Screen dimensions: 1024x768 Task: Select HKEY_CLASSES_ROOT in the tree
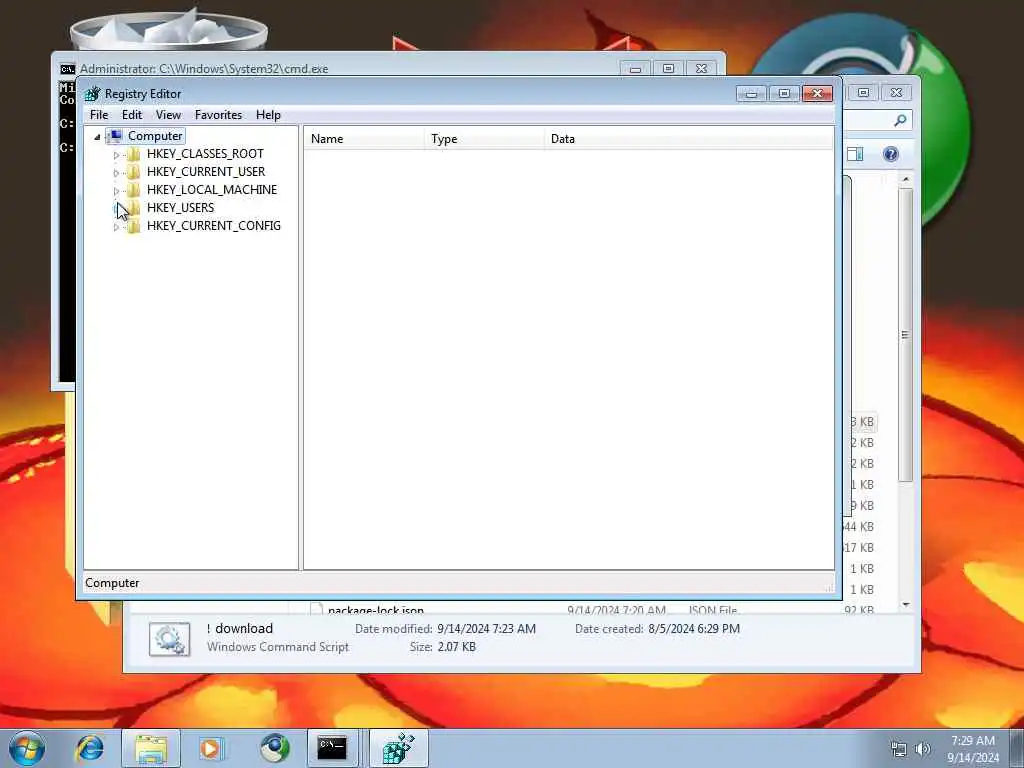[x=205, y=153]
